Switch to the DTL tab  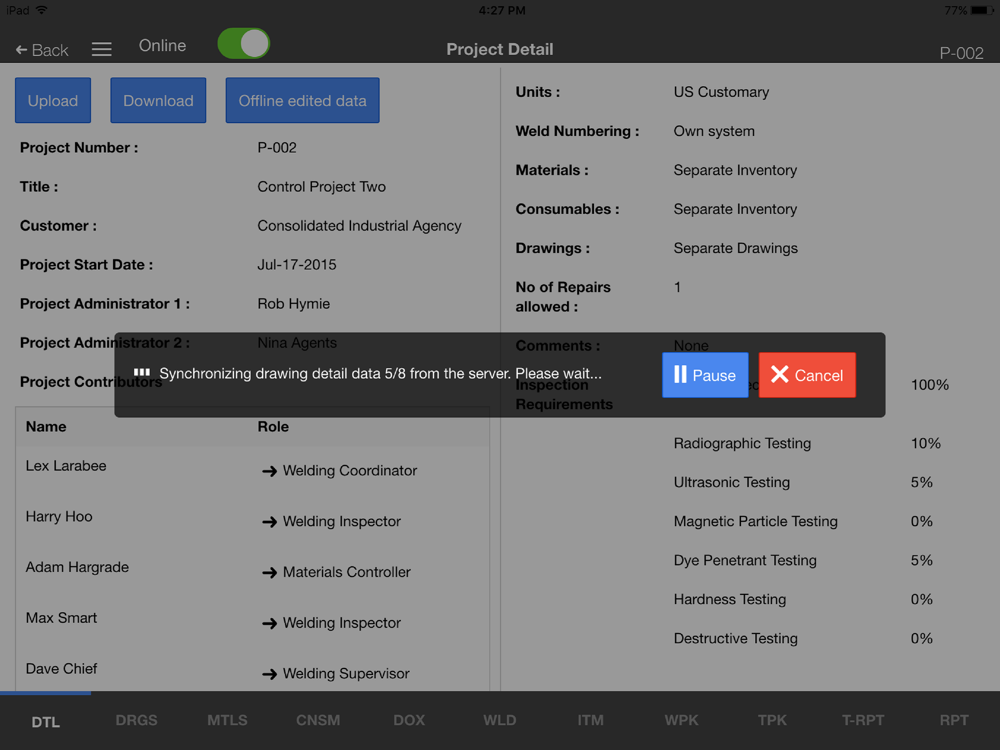(x=45, y=721)
